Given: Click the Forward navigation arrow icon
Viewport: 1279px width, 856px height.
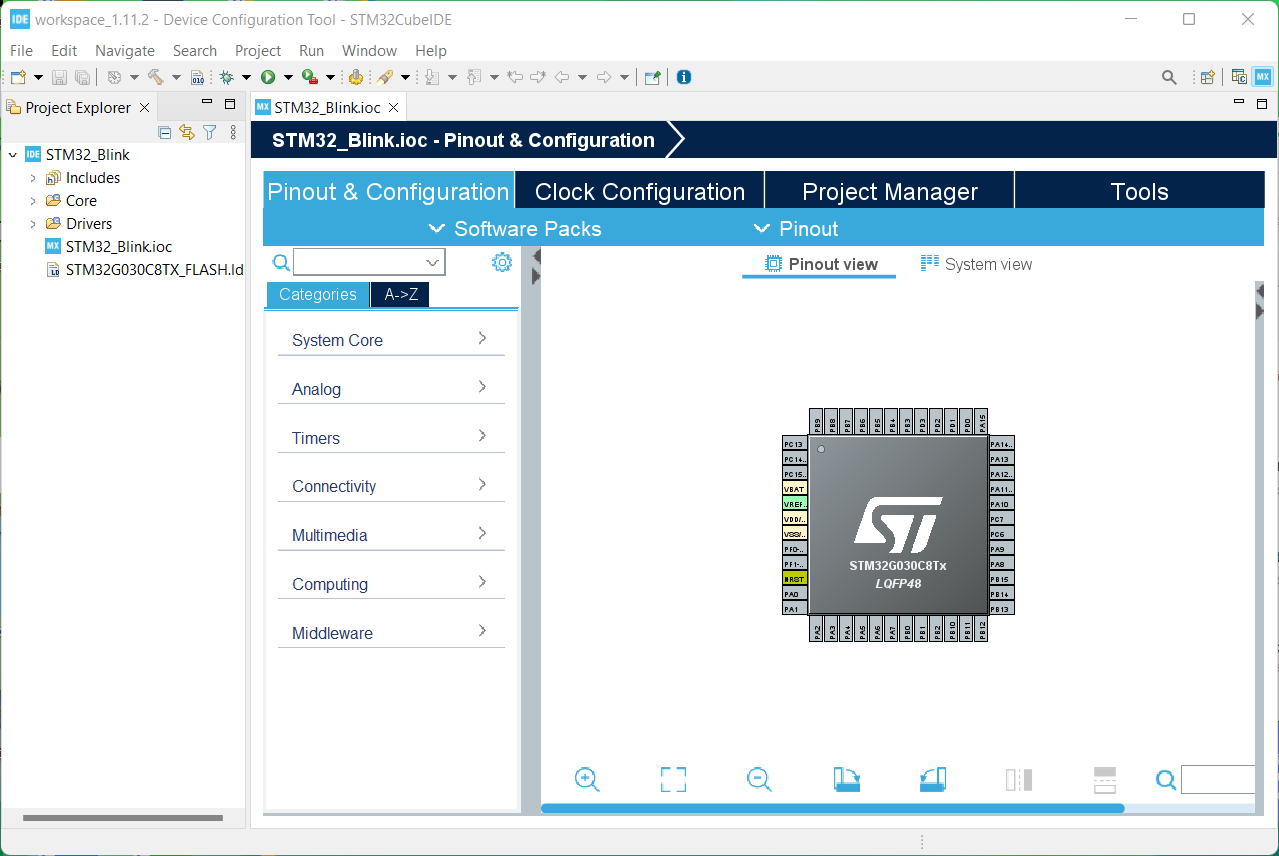Looking at the screenshot, I should click(604, 77).
